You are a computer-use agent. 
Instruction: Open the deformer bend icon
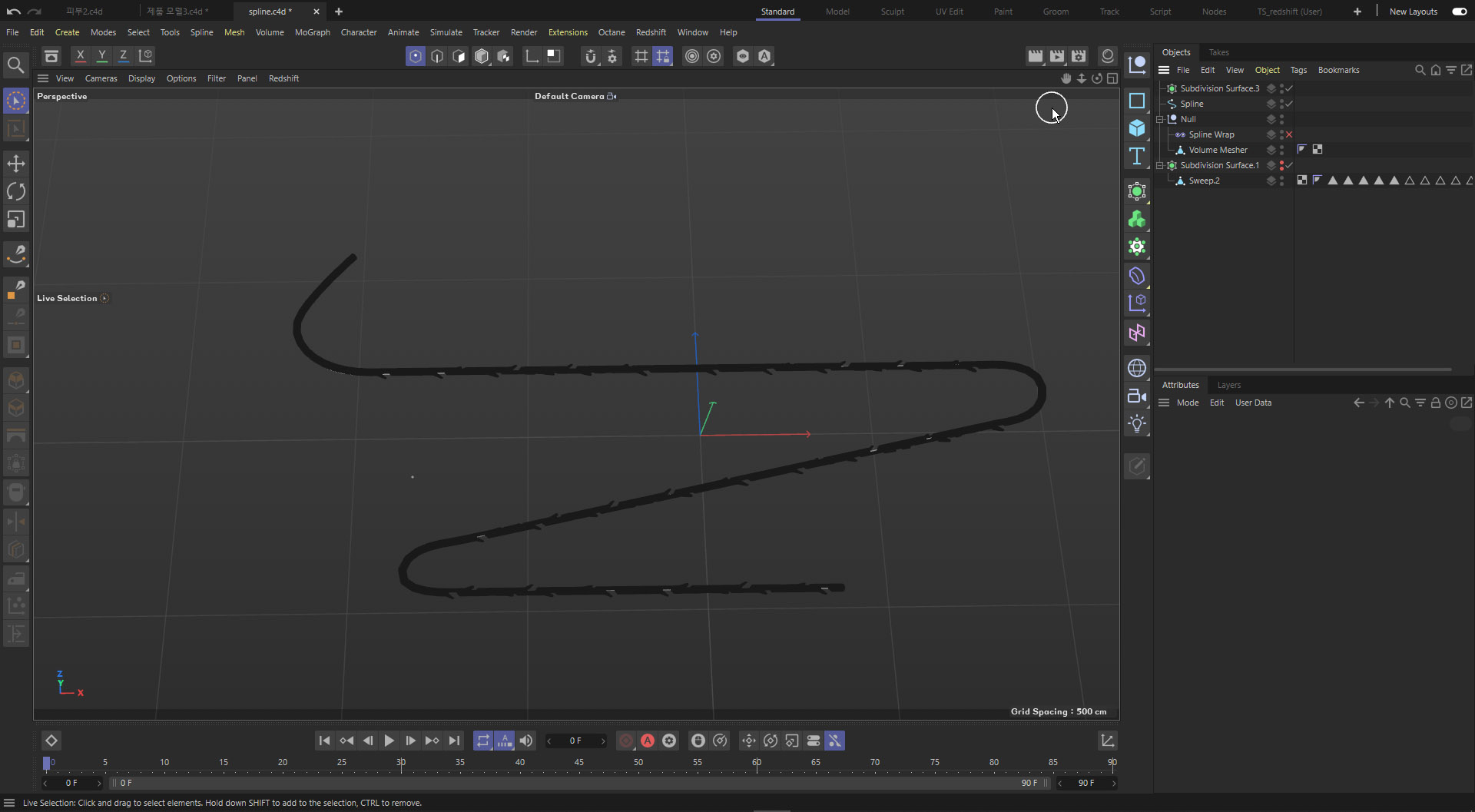pos(1137,276)
